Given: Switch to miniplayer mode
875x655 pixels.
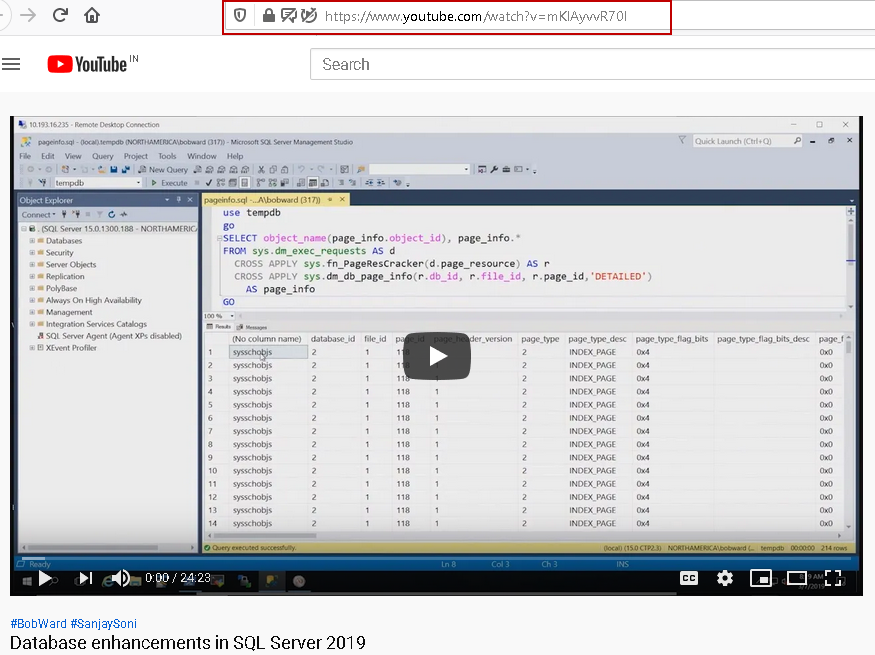Looking at the screenshot, I should click(761, 578).
